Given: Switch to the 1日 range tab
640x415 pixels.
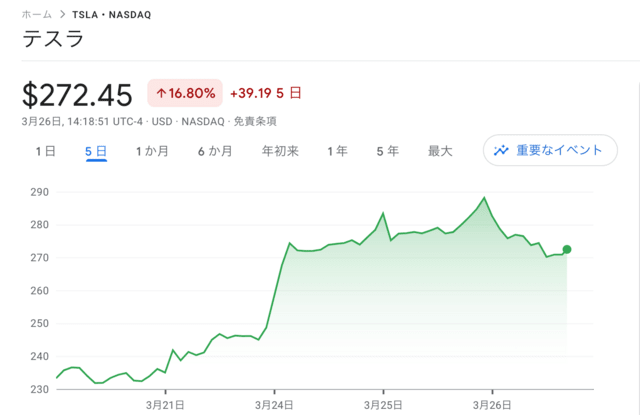Looking at the screenshot, I should click(45, 151).
